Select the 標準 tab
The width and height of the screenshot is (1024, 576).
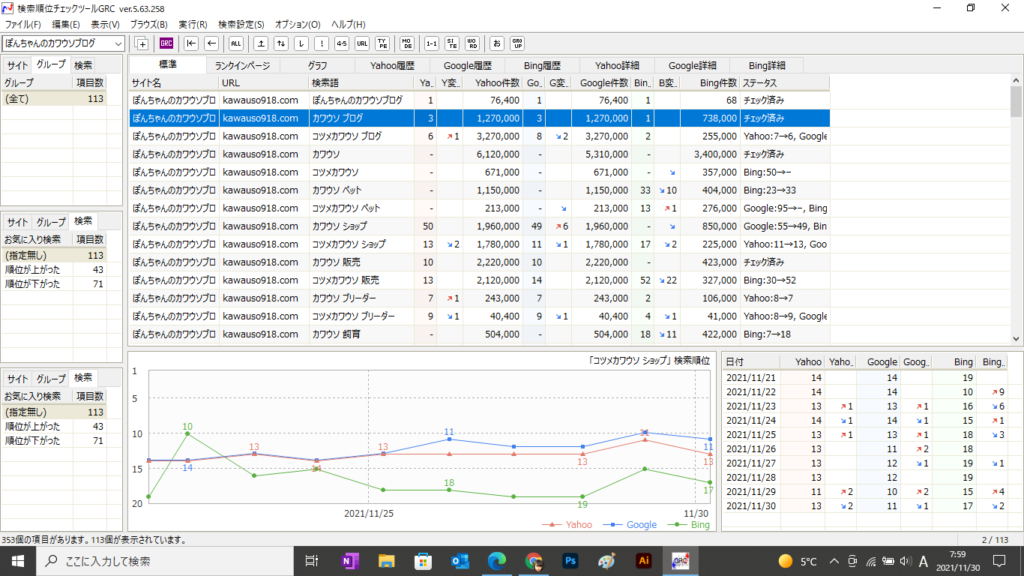[168, 65]
